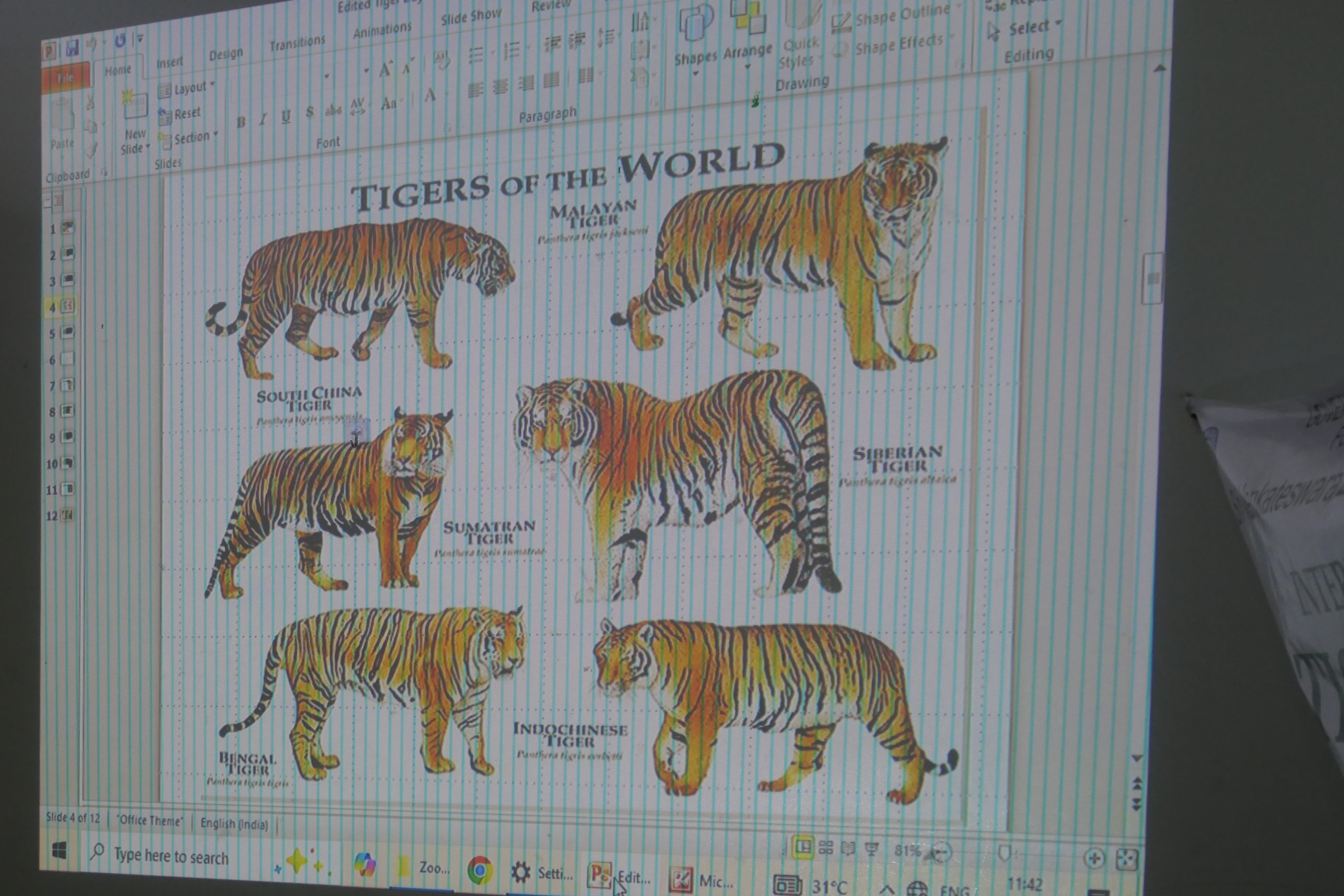Image resolution: width=1344 pixels, height=896 pixels.
Task: Toggle Justify text alignment
Action: tap(551, 79)
